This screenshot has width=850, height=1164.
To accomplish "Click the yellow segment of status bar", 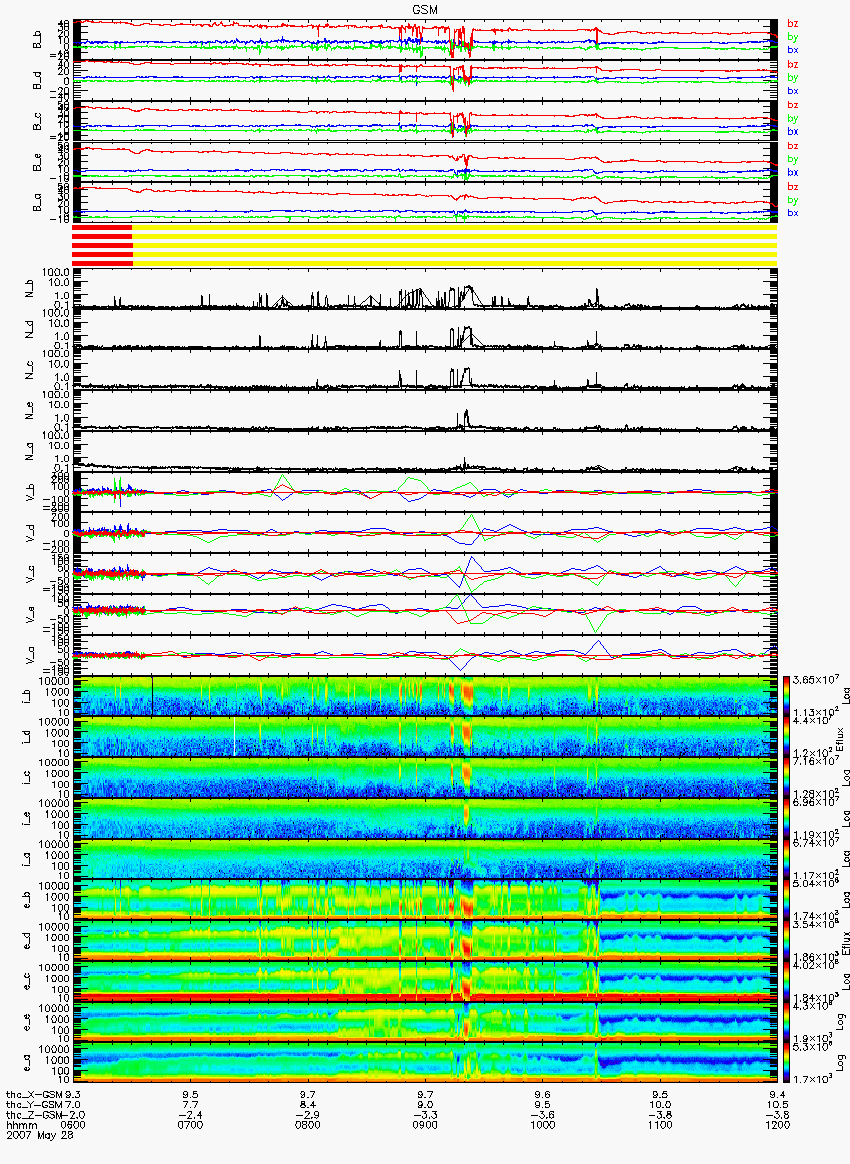I will coord(455,245).
